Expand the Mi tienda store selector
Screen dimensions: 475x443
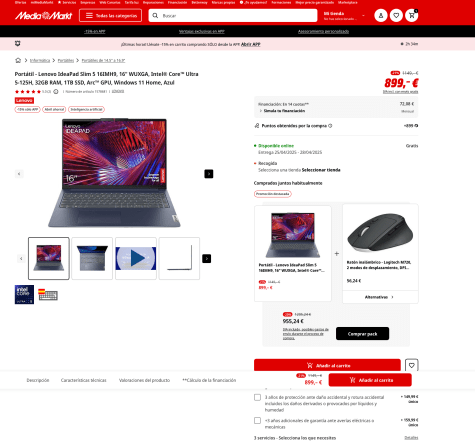pyautogui.click(x=344, y=16)
